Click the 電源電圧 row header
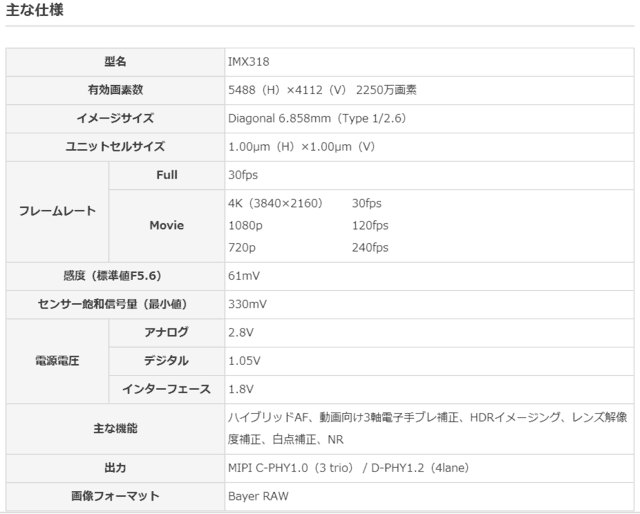640x514 pixels. pos(58,361)
